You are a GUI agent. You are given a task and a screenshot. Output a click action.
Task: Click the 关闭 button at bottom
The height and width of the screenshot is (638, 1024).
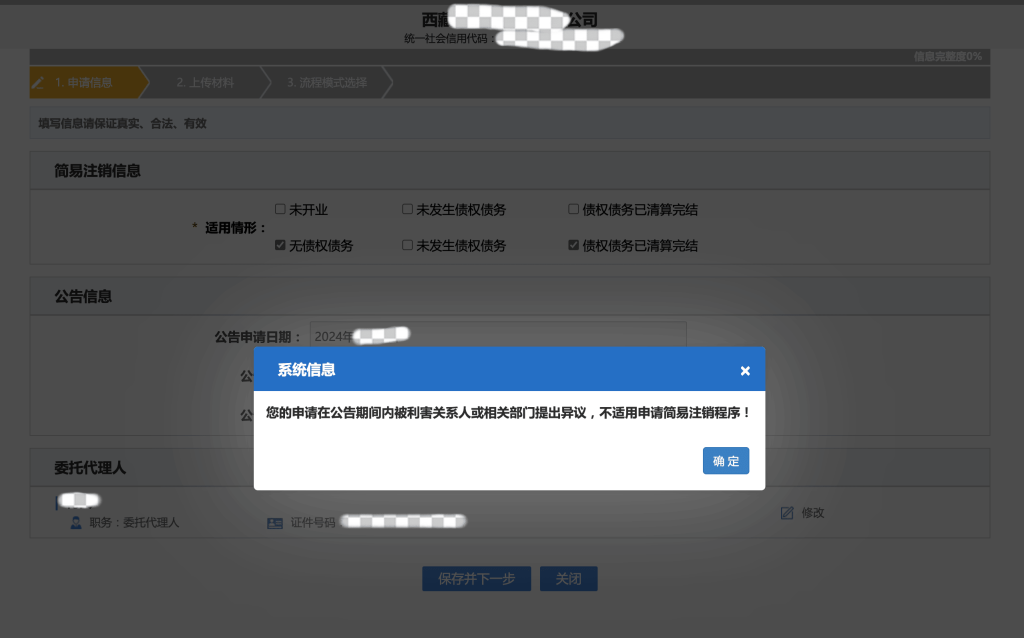[568, 579]
